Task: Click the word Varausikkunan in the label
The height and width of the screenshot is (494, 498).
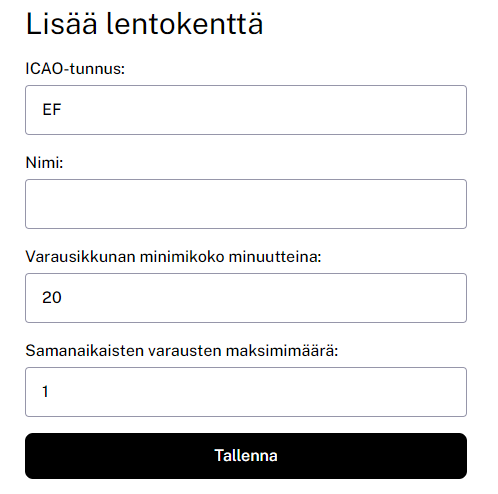Action: 80,257
